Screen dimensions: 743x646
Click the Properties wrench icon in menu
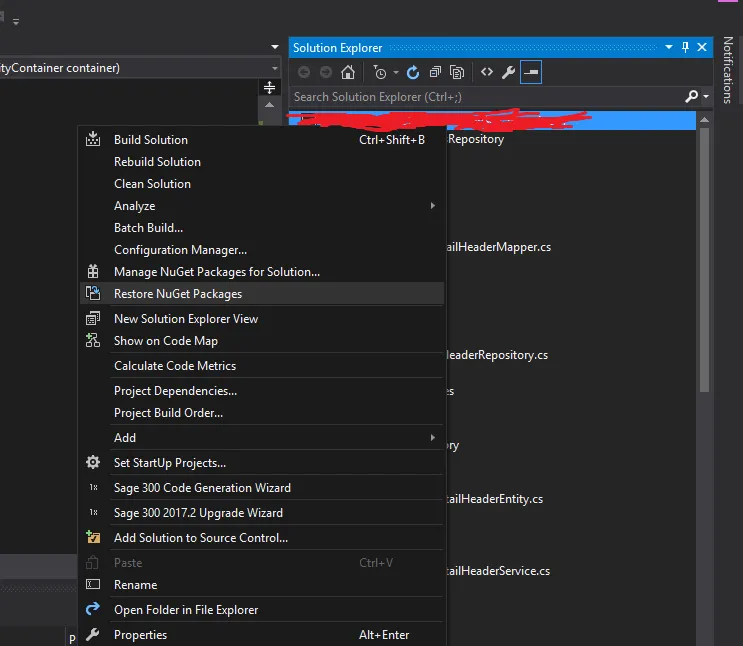[93, 634]
